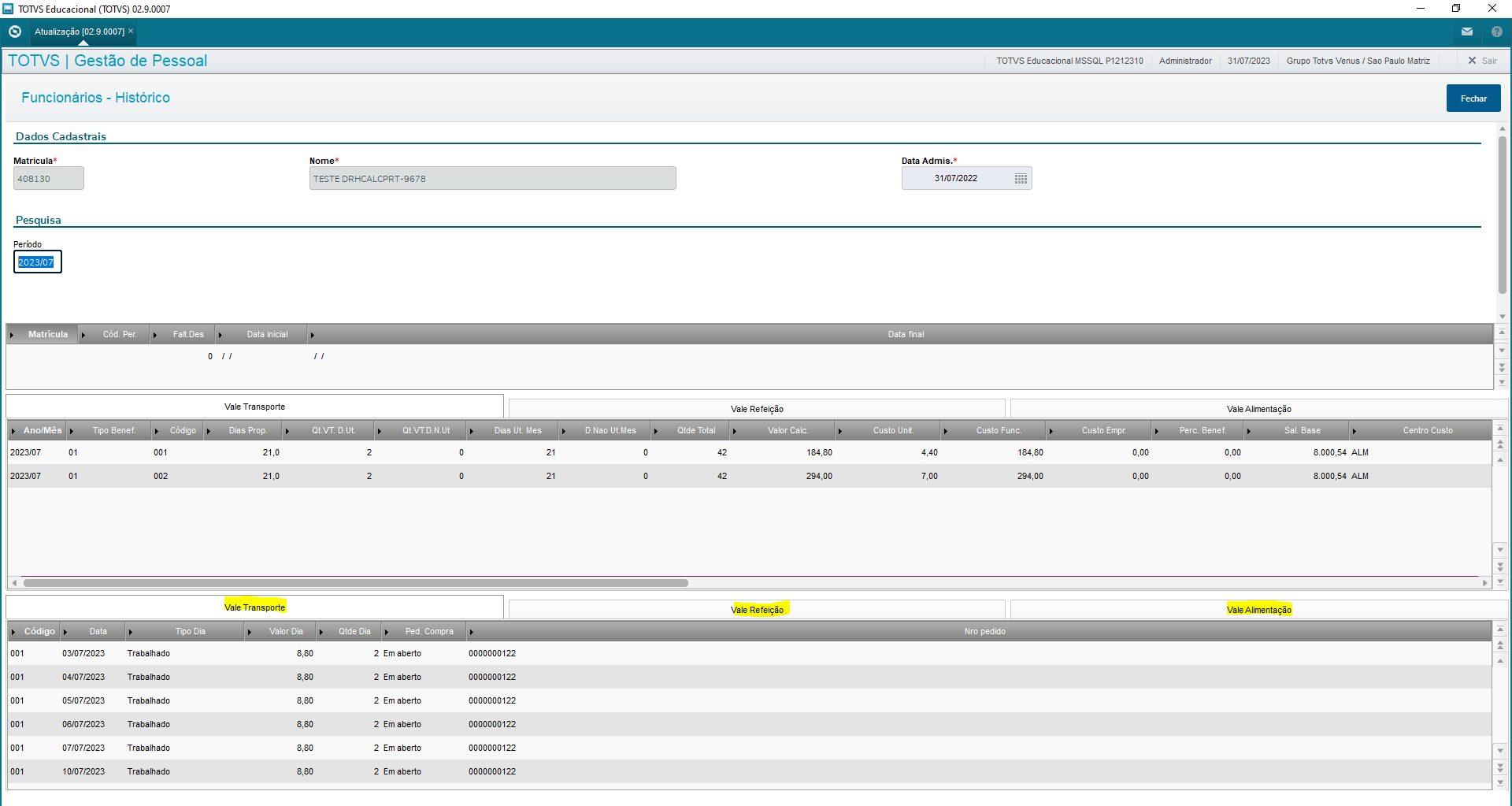
Task: Page up in the Tipo Dia grid
Action: click(x=1501, y=645)
